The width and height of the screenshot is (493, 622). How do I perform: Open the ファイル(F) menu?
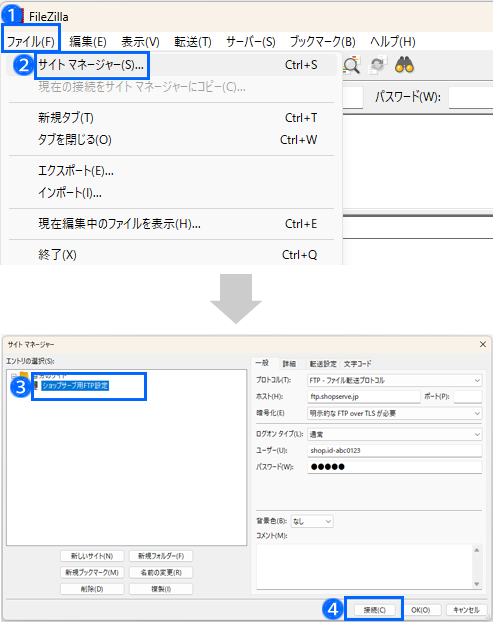[31, 41]
